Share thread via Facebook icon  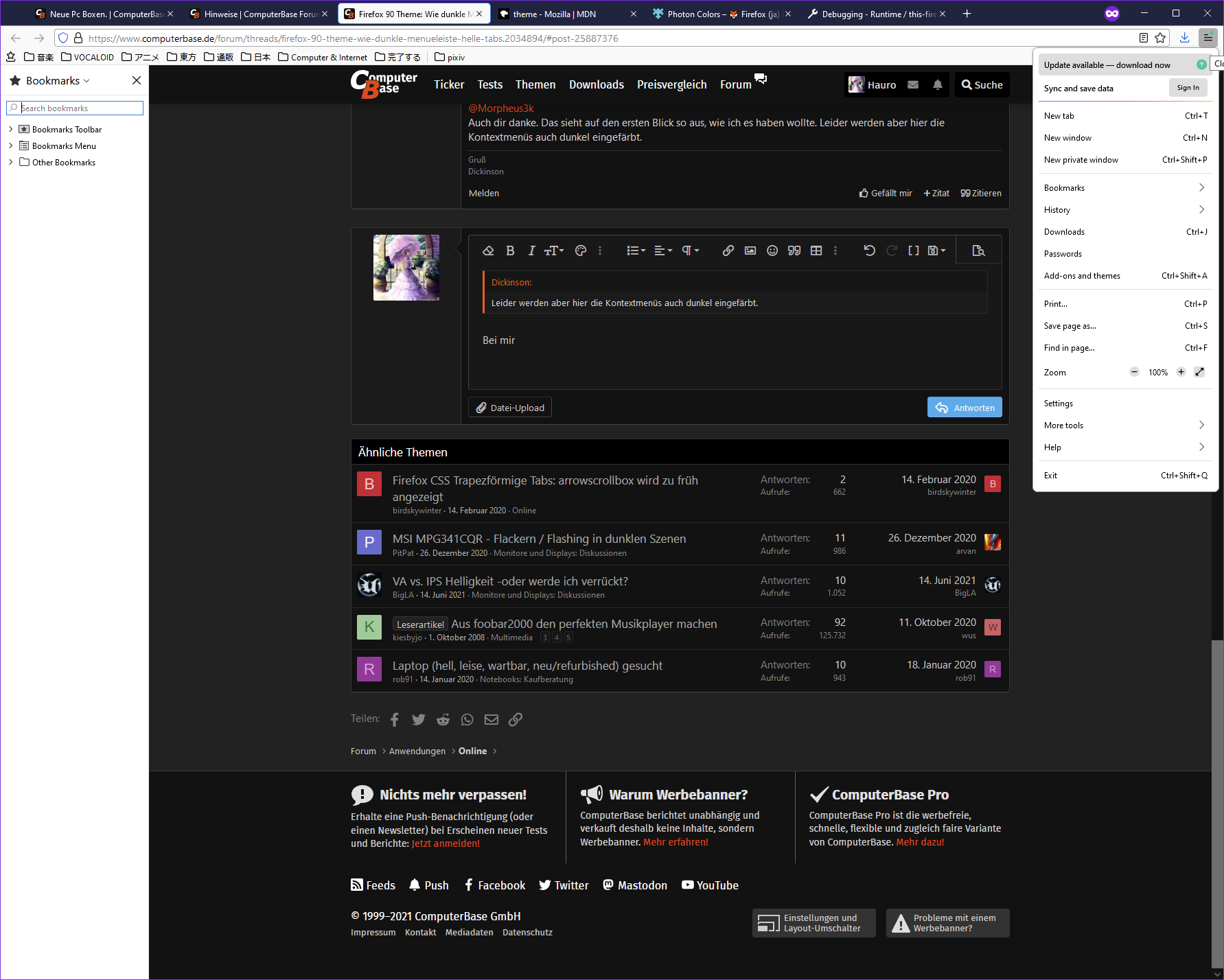coord(395,719)
